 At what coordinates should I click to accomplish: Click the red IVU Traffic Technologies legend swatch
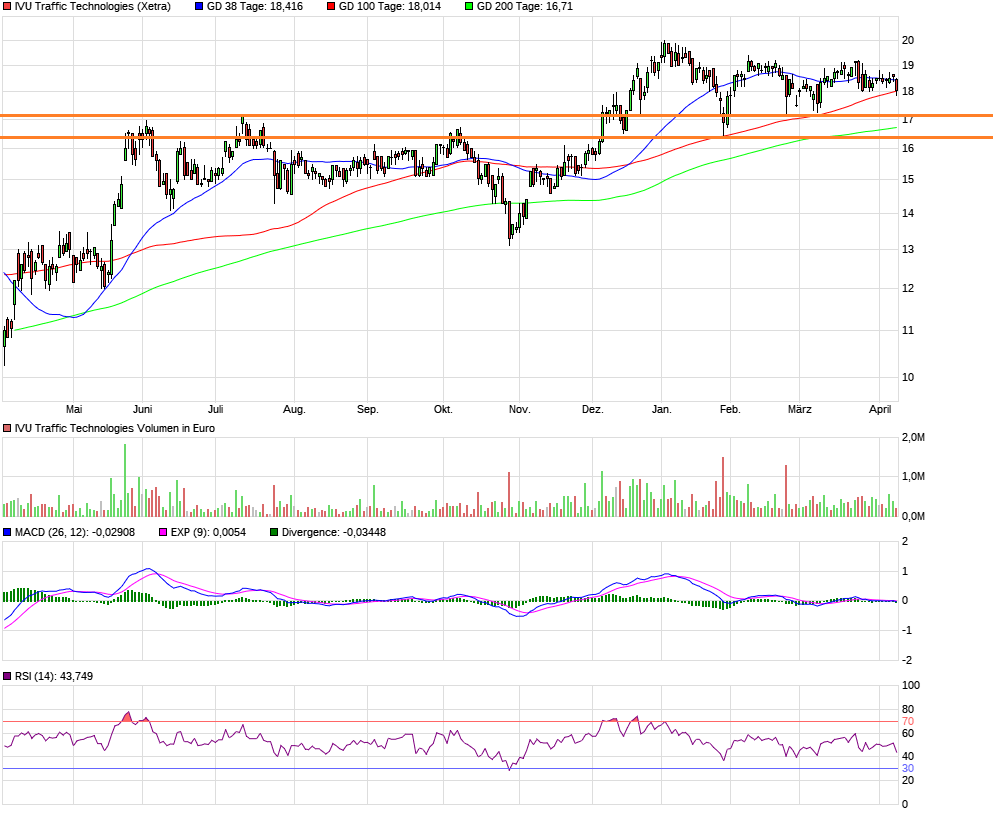(8, 6)
